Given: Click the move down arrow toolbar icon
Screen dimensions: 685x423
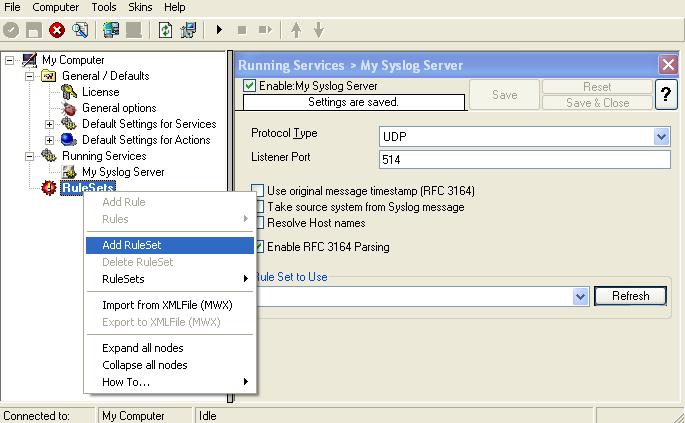Looking at the screenshot, I should [319, 30].
